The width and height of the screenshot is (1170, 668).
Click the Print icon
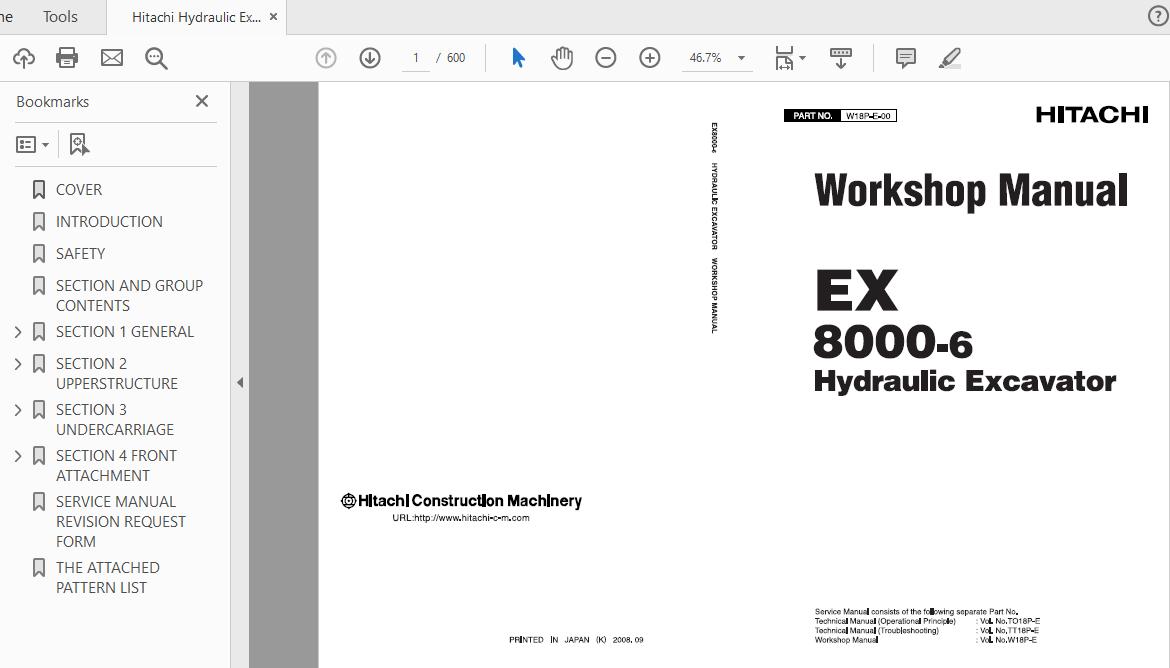67,57
